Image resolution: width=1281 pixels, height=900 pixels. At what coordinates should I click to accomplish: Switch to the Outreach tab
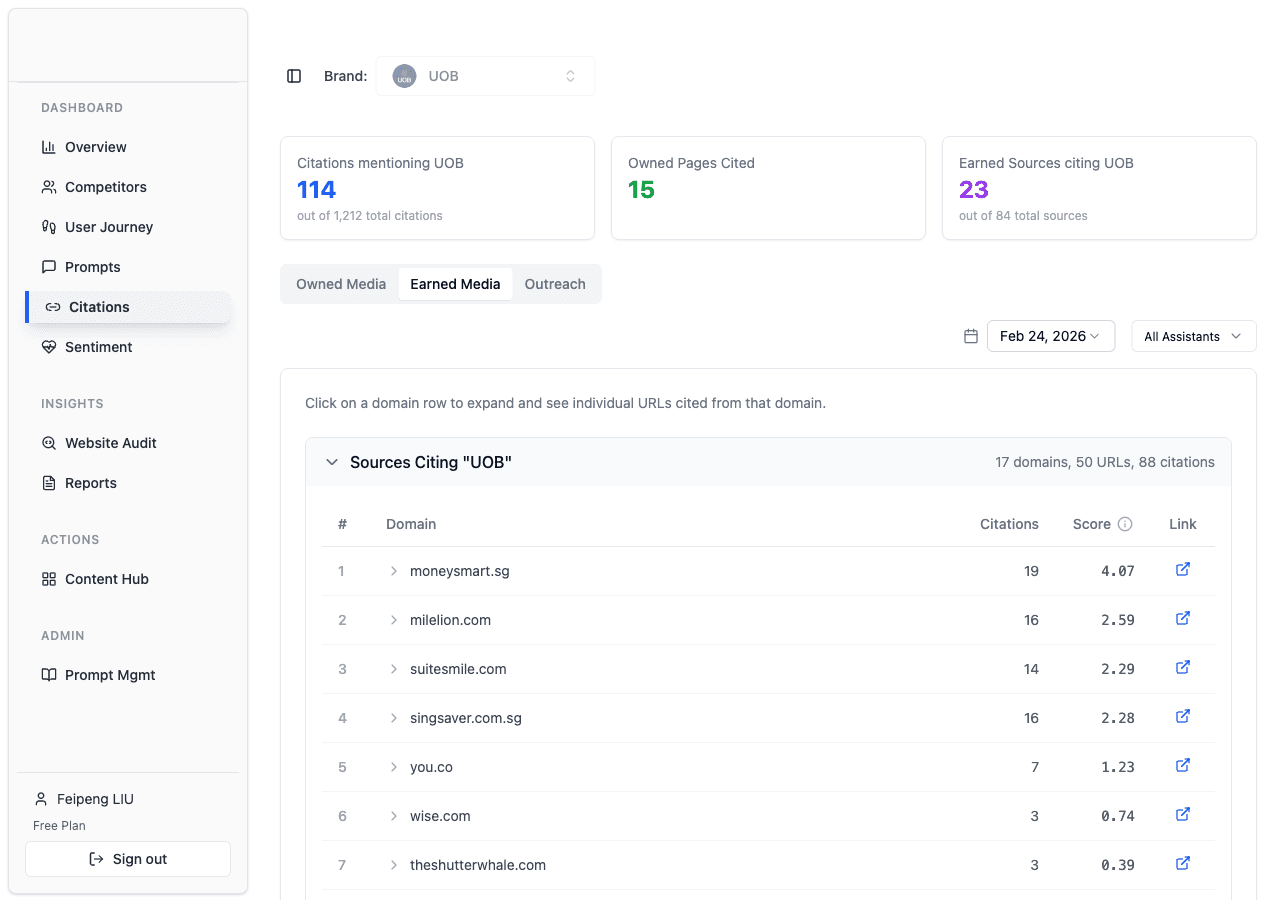click(555, 284)
